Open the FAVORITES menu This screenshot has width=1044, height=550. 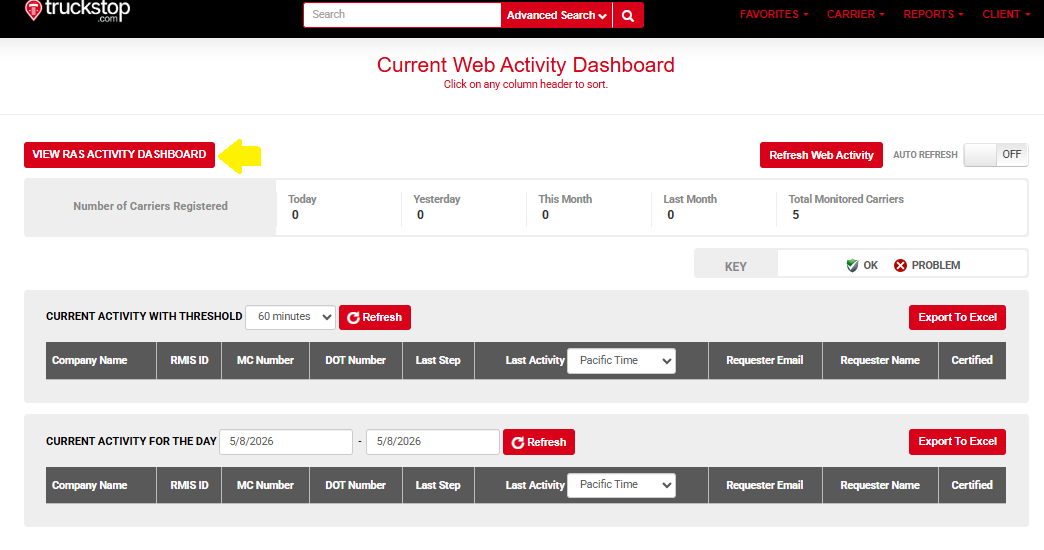tap(774, 14)
